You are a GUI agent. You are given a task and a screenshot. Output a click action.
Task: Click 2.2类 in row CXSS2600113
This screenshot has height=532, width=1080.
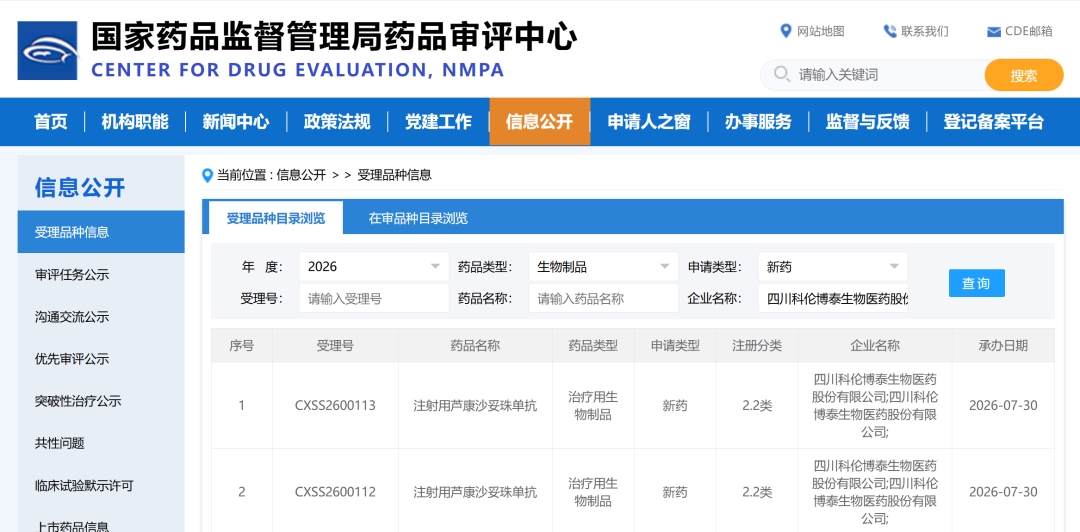757,405
